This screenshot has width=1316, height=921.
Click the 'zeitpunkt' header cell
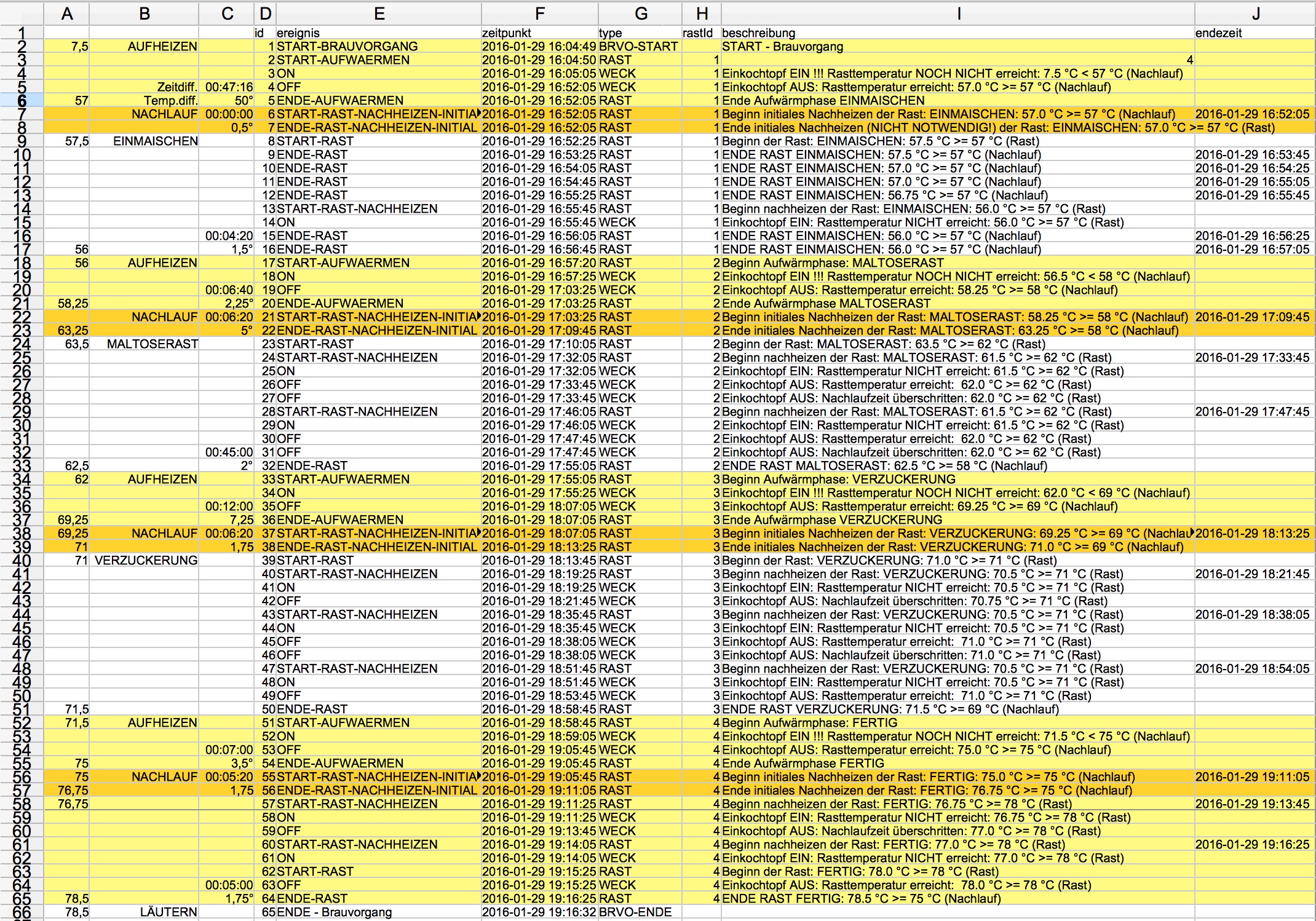tap(539, 33)
